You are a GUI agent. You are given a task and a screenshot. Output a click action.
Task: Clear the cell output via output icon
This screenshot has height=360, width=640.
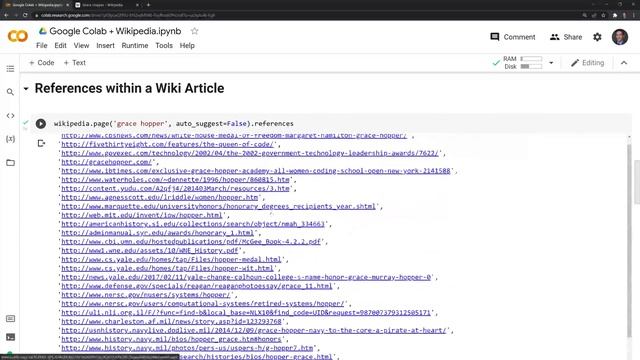pos(41,143)
